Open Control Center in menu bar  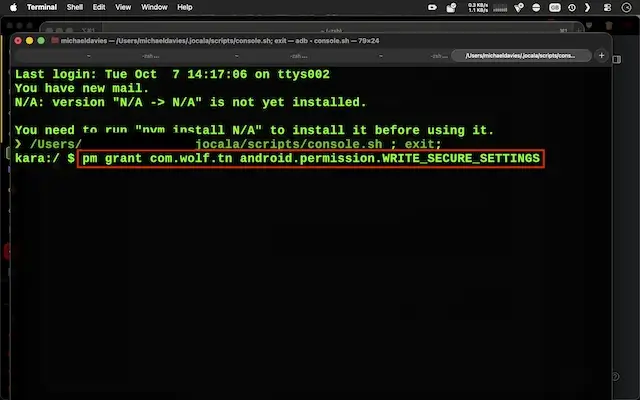(x=608, y=7)
